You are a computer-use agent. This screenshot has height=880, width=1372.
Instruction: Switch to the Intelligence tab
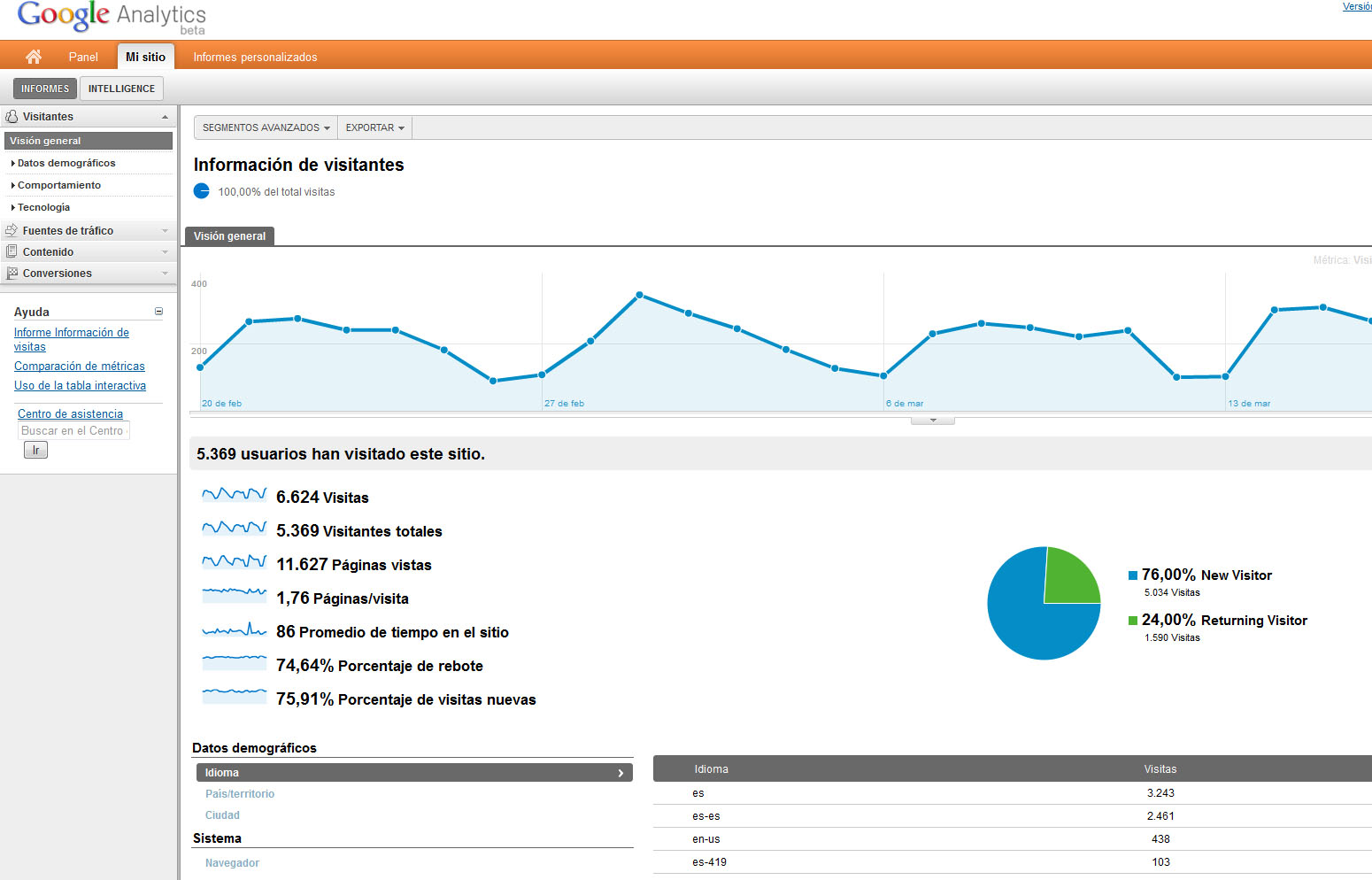[121, 89]
